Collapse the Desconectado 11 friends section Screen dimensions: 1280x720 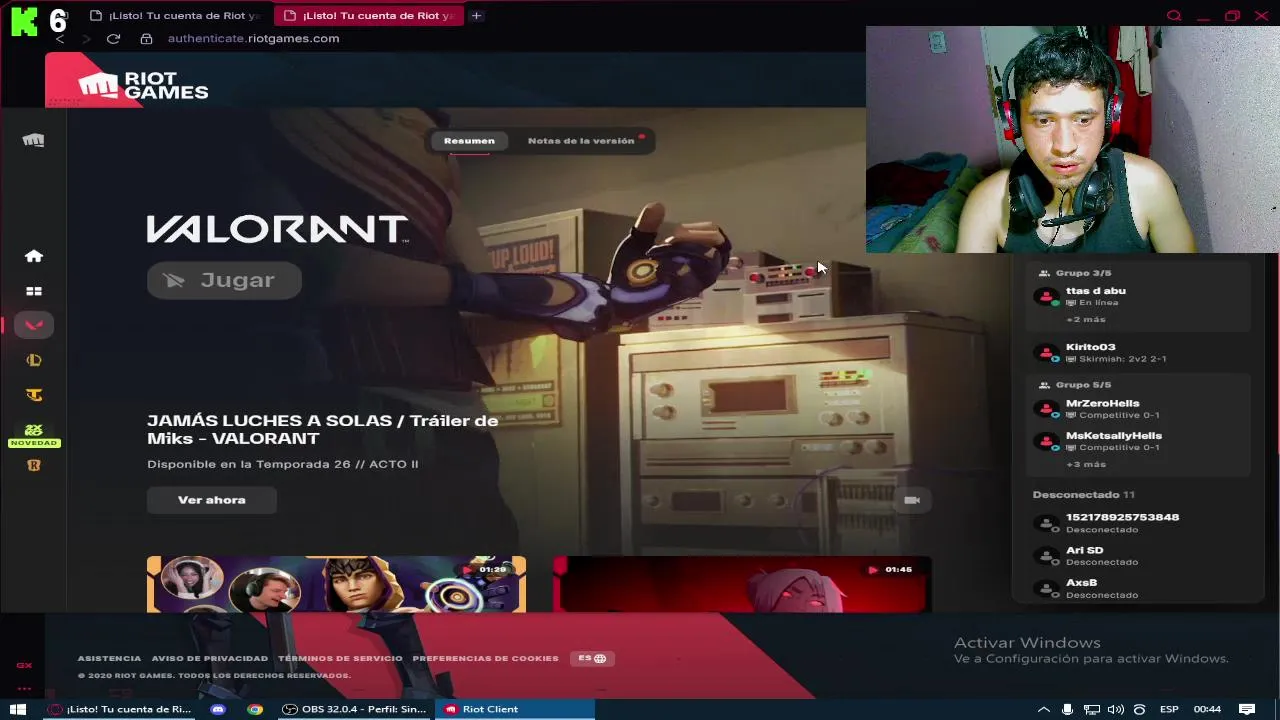[1084, 495]
